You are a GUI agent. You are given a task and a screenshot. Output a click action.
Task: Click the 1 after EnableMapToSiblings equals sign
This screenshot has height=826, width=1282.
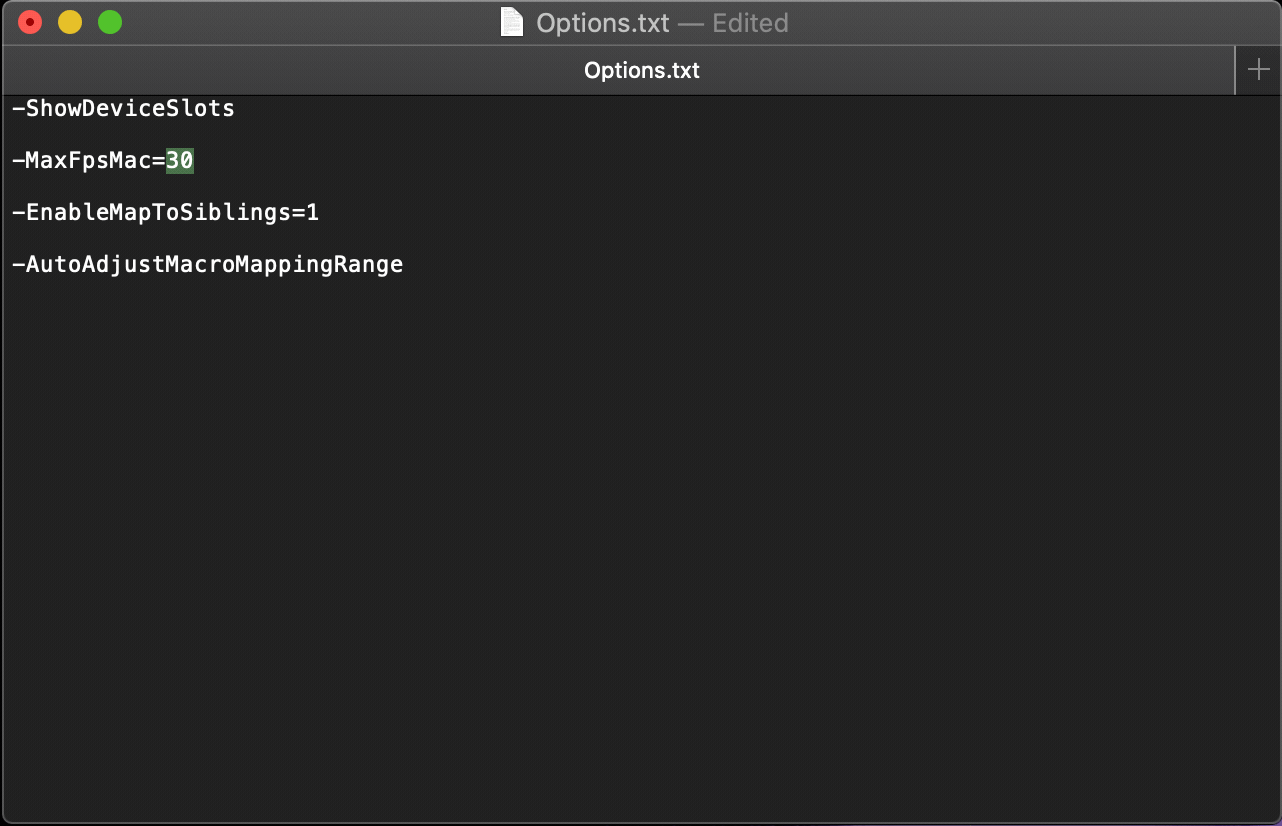[313, 212]
